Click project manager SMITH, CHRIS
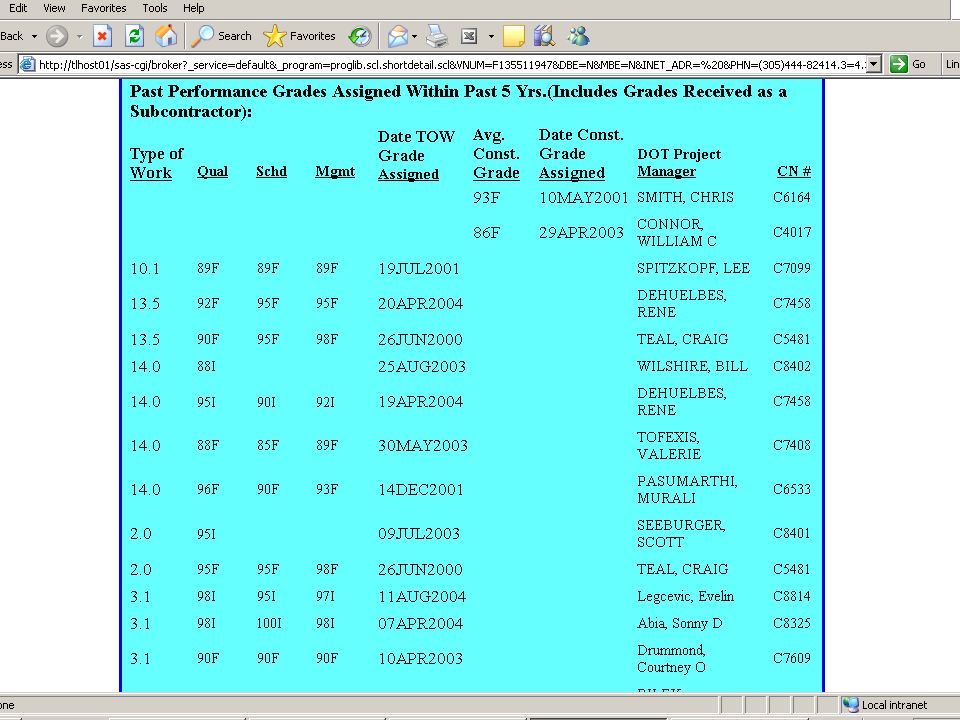 click(x=685, y=197)
